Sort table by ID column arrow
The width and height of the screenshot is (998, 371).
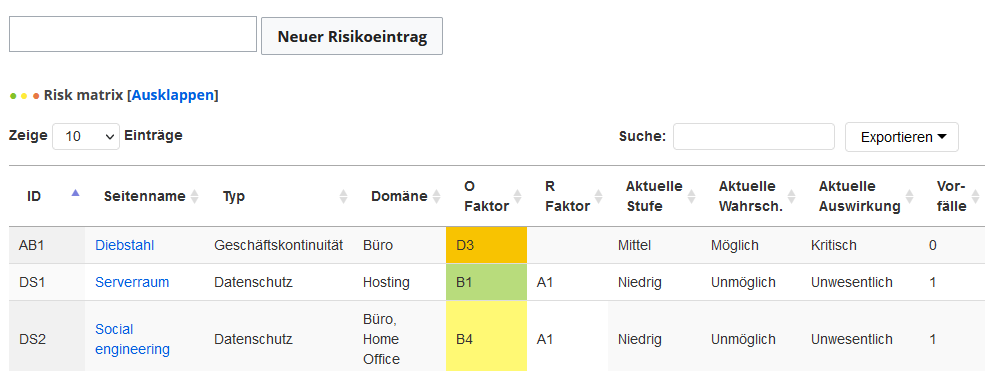click(x=76, y=193)
